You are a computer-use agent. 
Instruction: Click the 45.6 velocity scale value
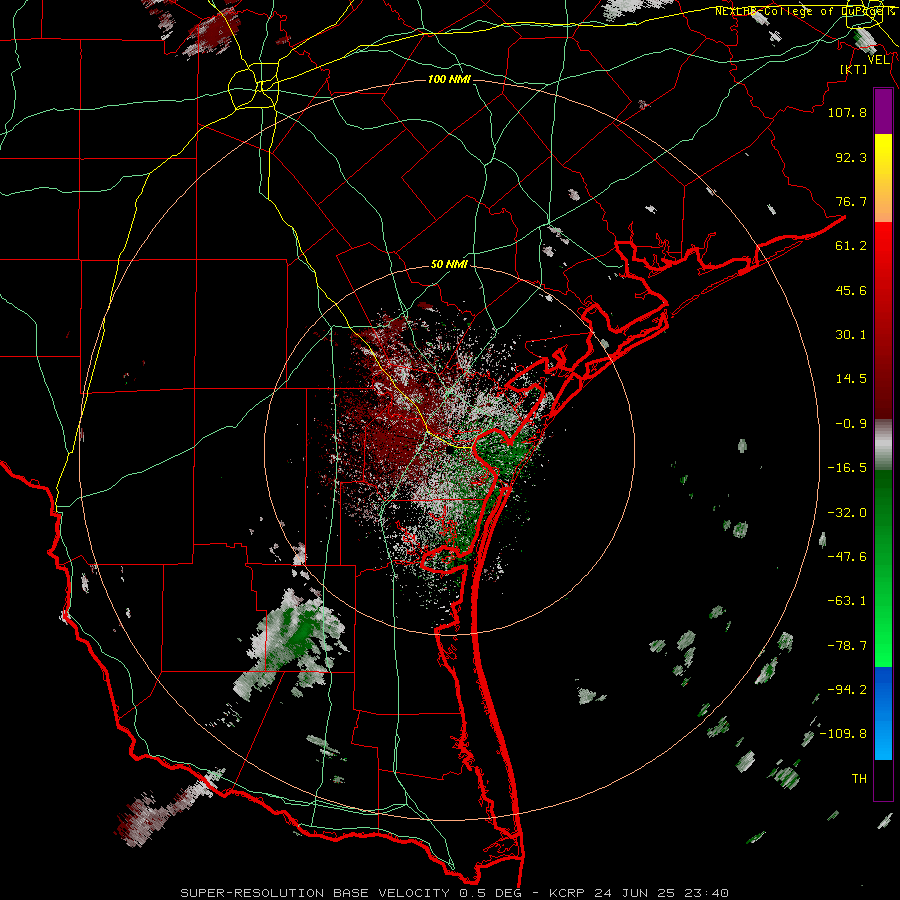pos(851,290)
